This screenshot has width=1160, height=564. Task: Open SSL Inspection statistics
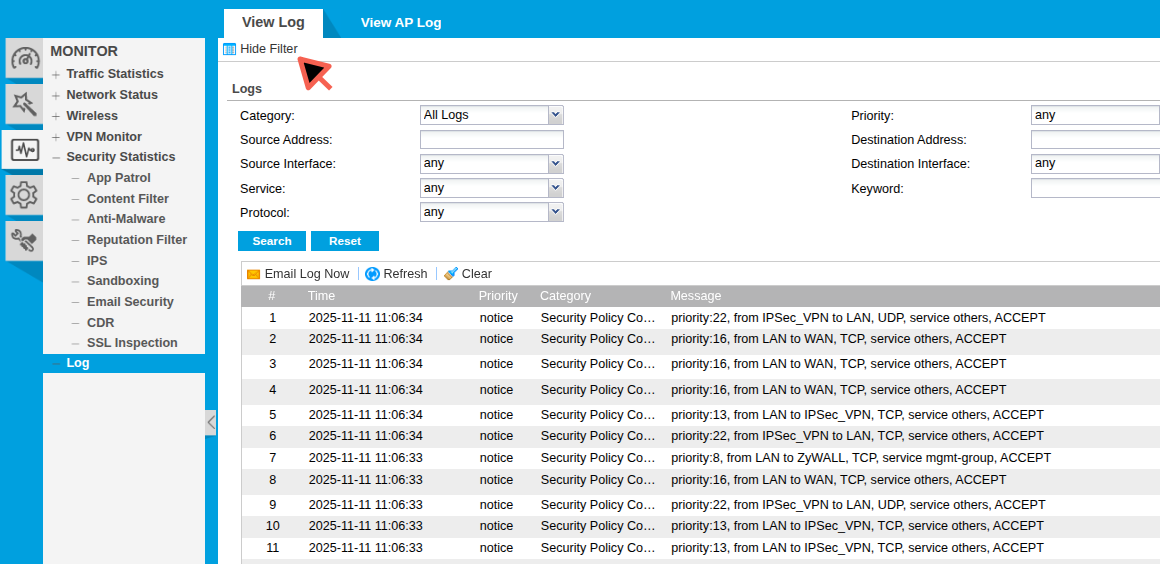tap(132, 343)
